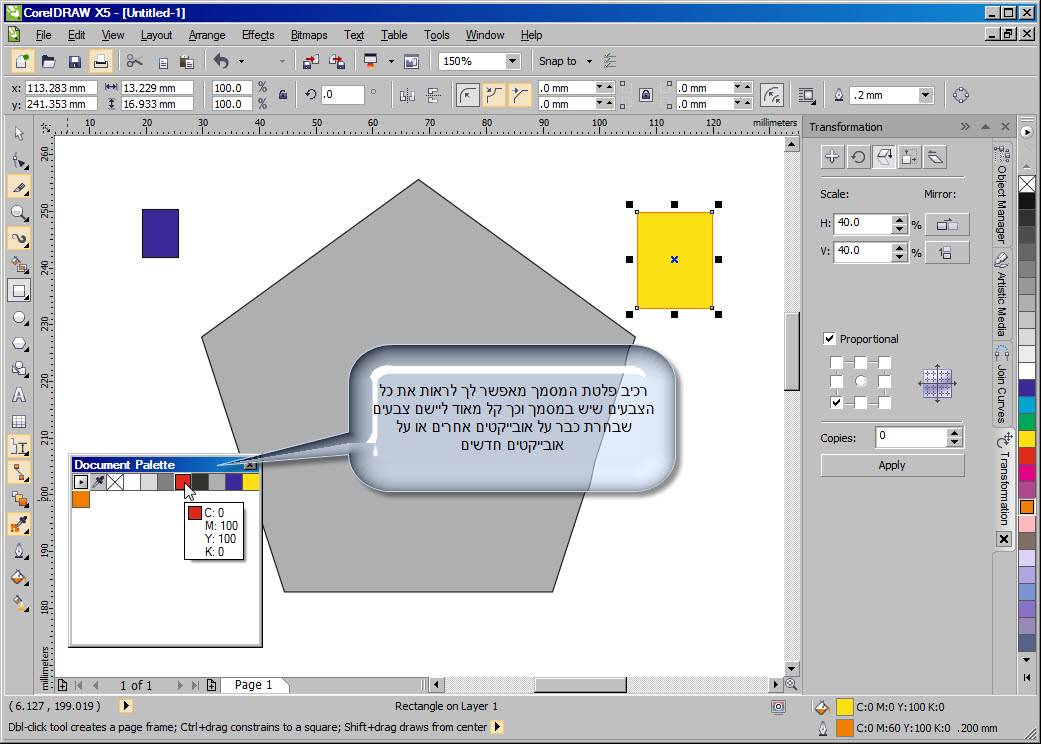
Task: Expand the Snap to dropdown
Action: coord(589,62)
